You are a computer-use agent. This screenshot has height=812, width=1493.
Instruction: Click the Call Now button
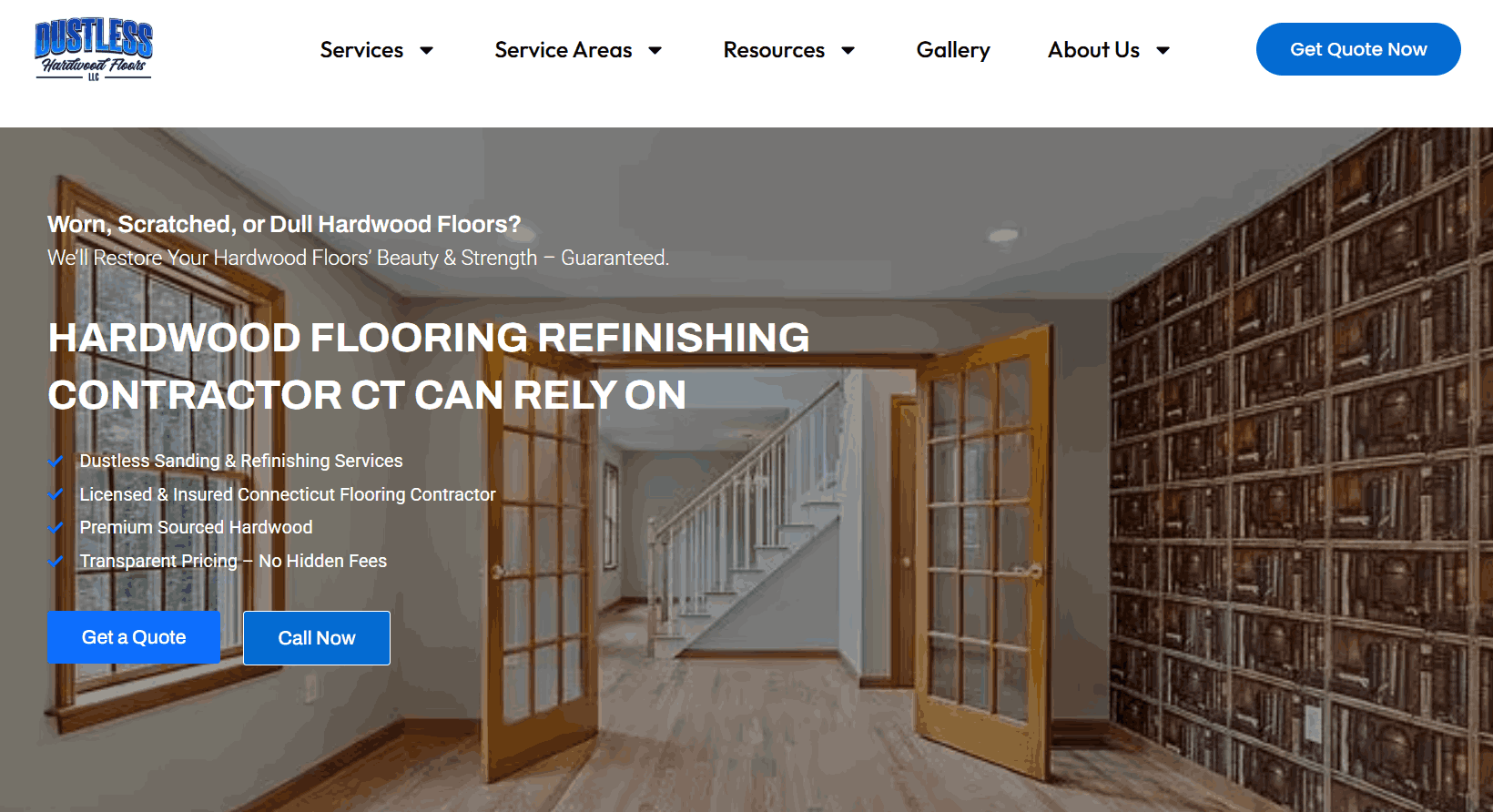(317, 638)
